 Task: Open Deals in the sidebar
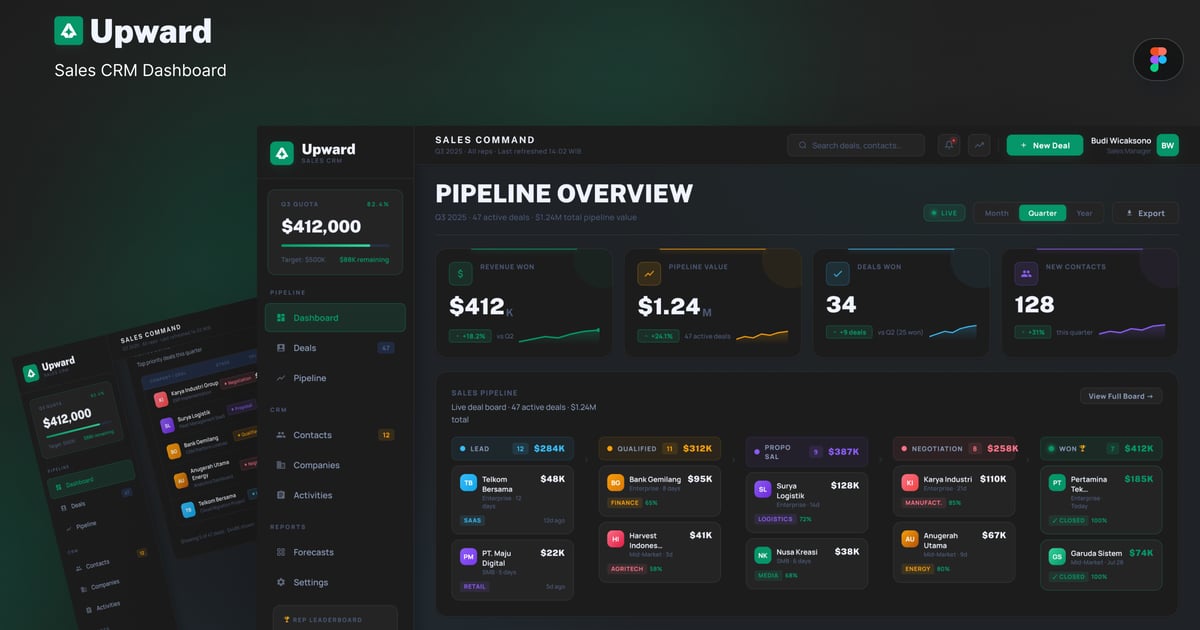(x=304, y=348)
